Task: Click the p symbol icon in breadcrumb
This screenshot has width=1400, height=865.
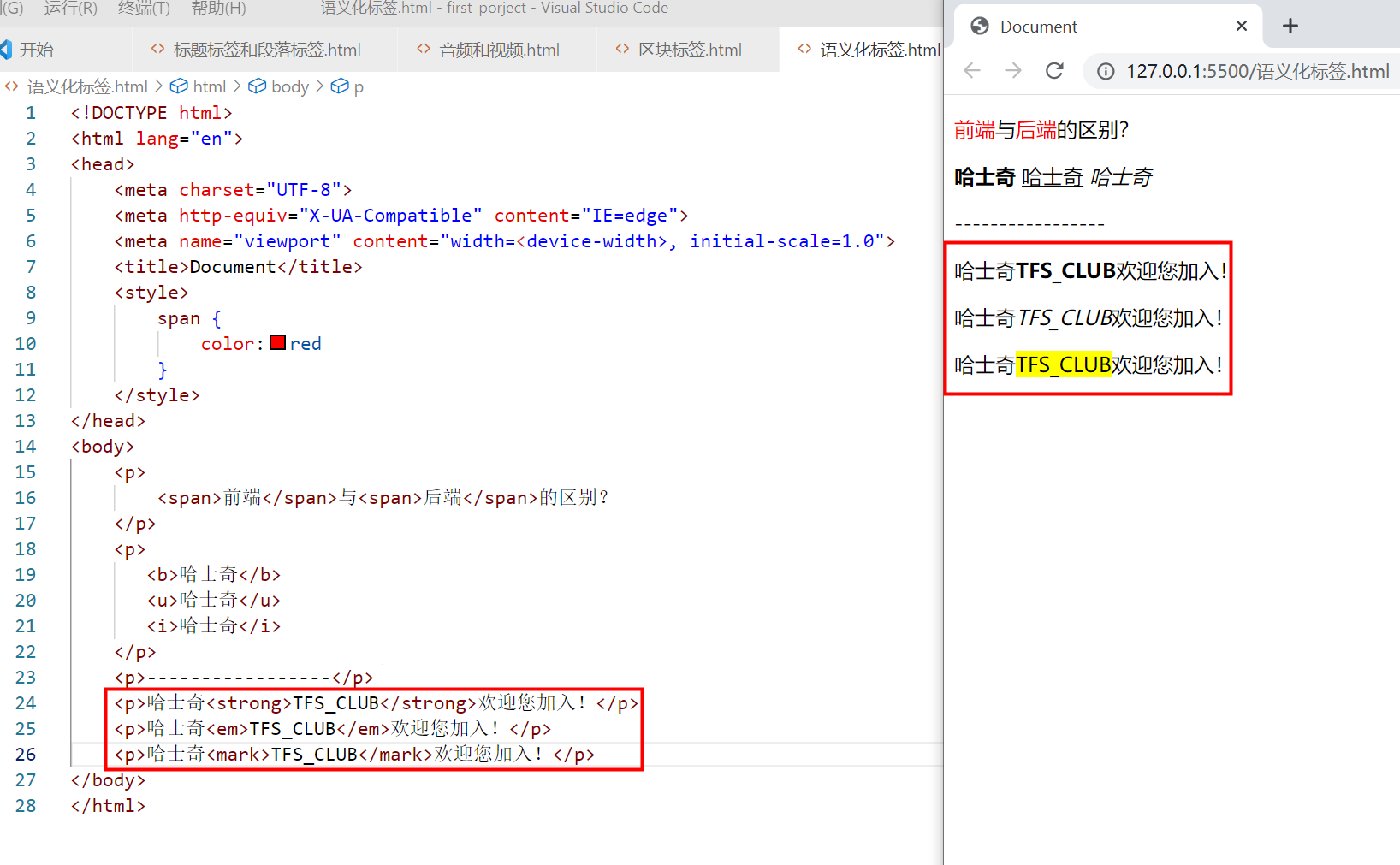Action: click(340, 86)
